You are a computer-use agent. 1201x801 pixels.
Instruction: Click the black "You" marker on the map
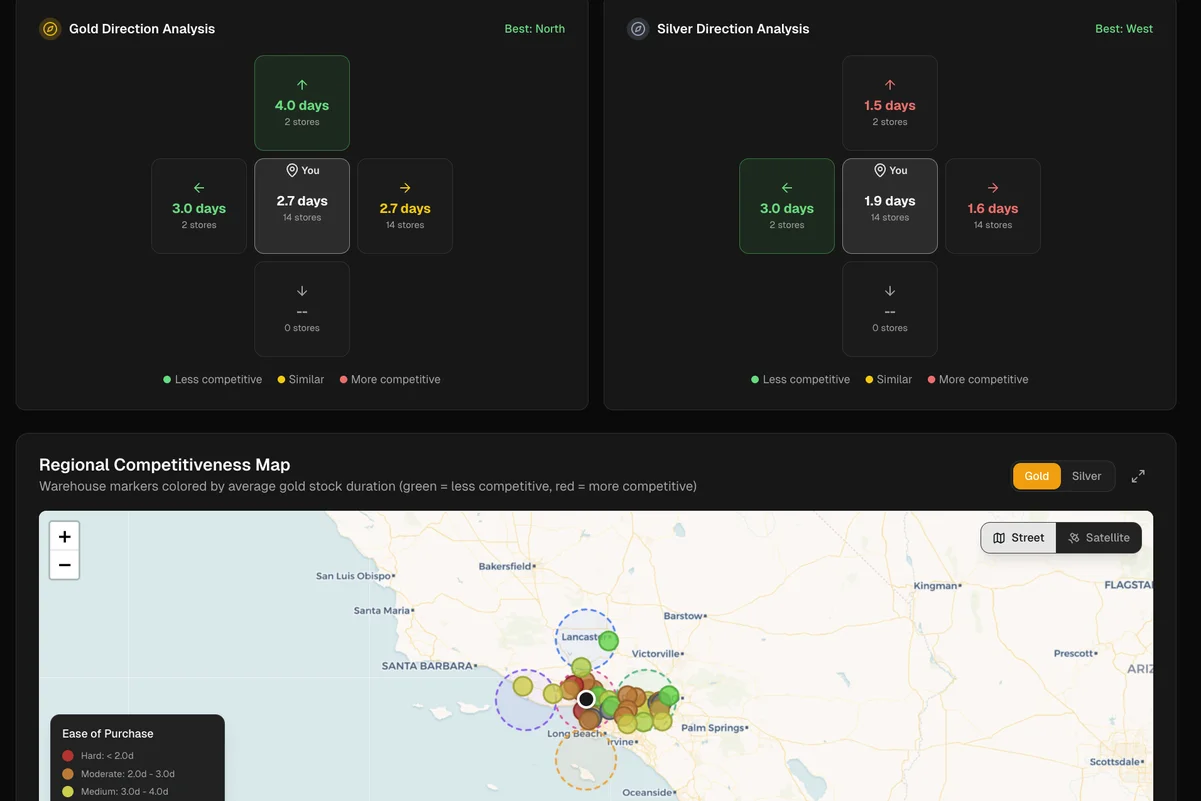[585, 697]
